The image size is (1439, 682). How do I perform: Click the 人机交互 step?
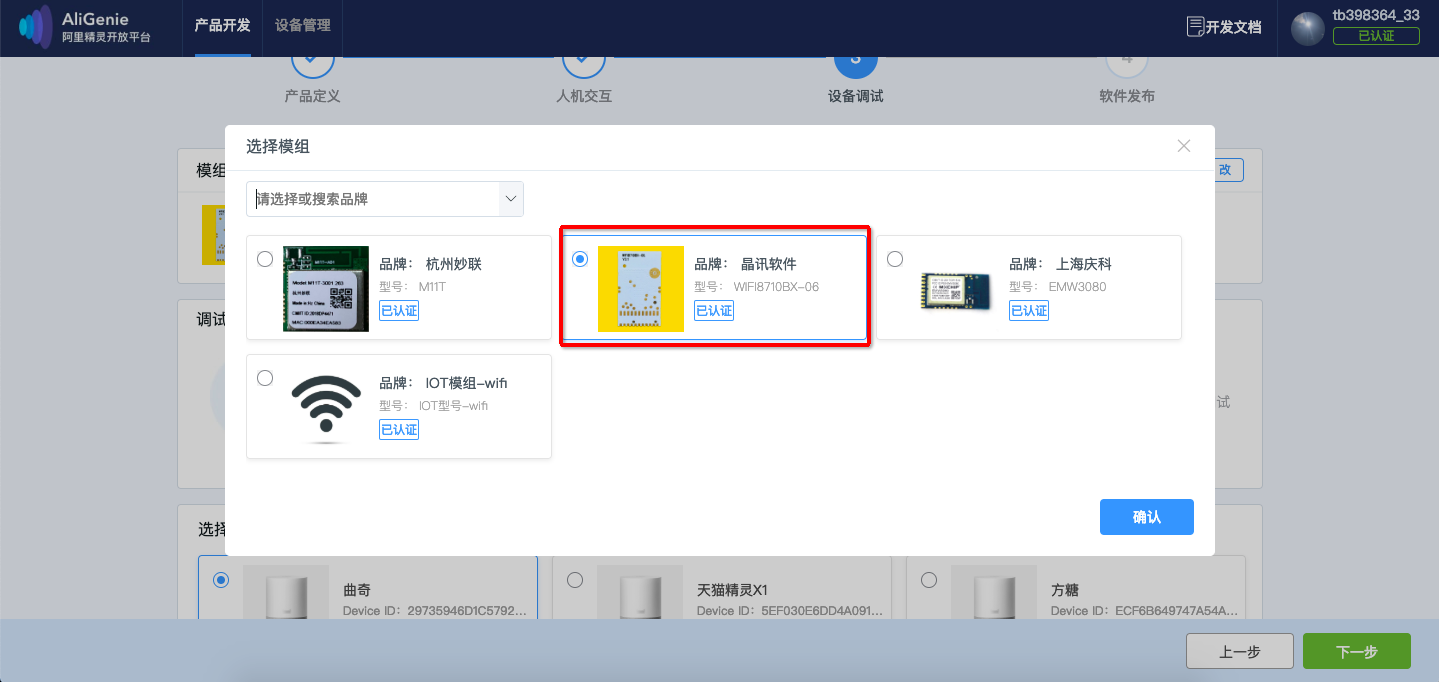pos(584,97)
